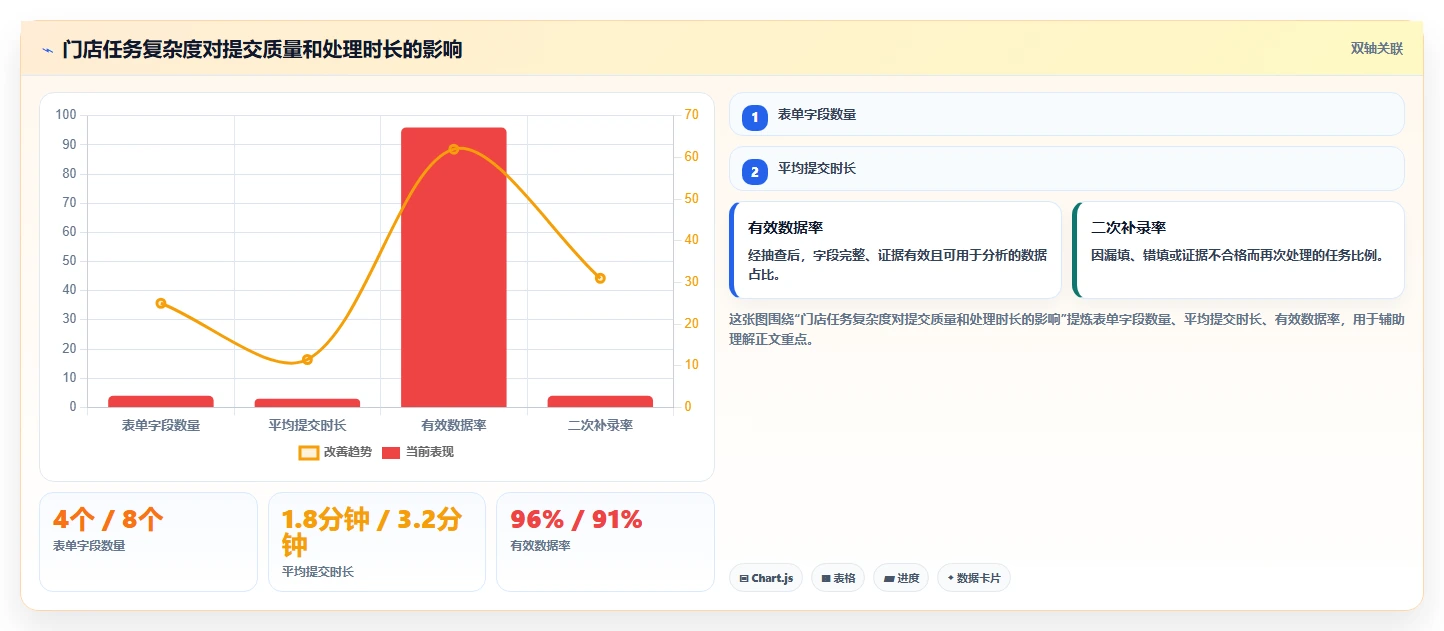Click right axis value 70

[x=691, y=115]
